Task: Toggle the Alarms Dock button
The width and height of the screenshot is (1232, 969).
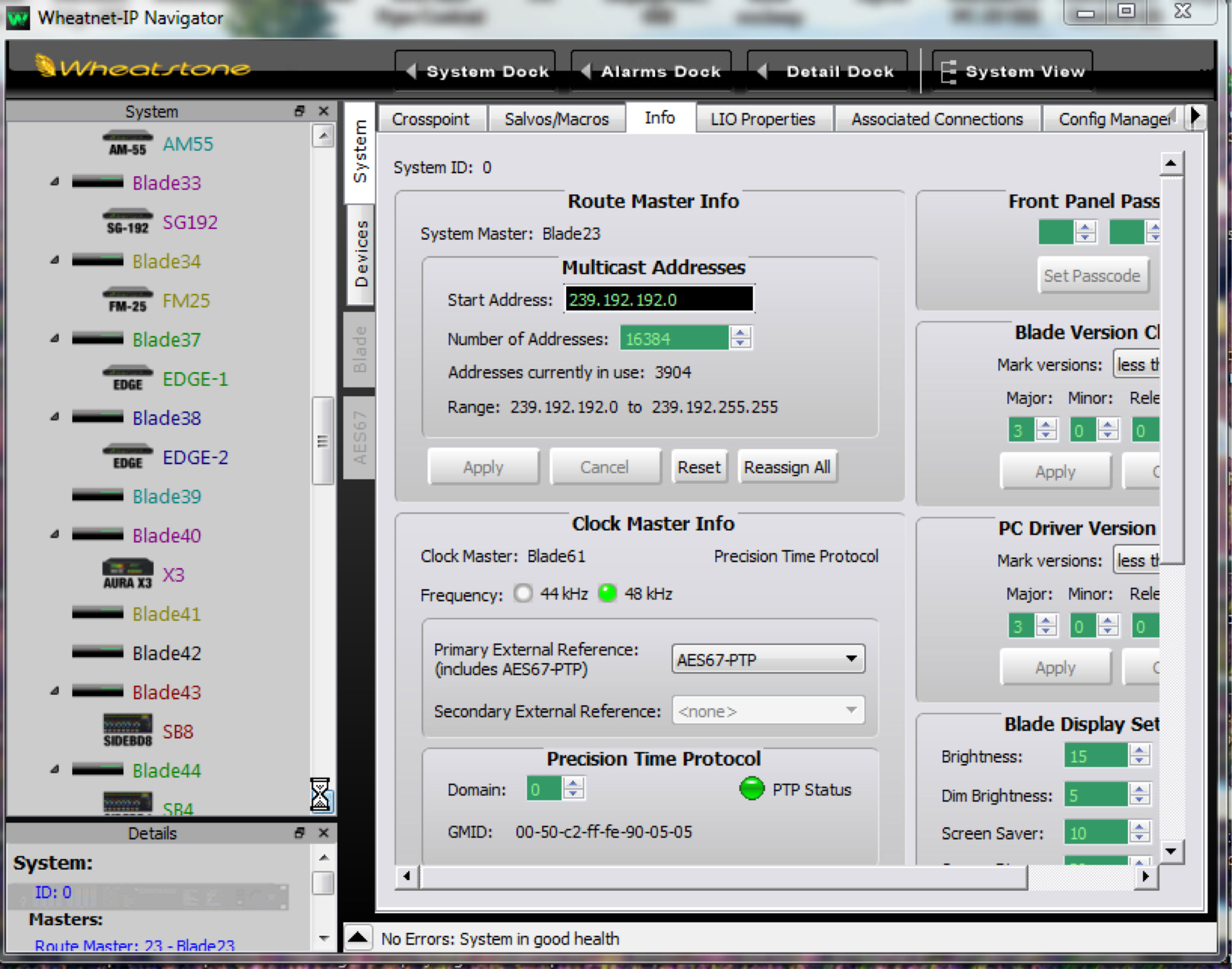Action: pyautogui.click(x=651, y=71)
